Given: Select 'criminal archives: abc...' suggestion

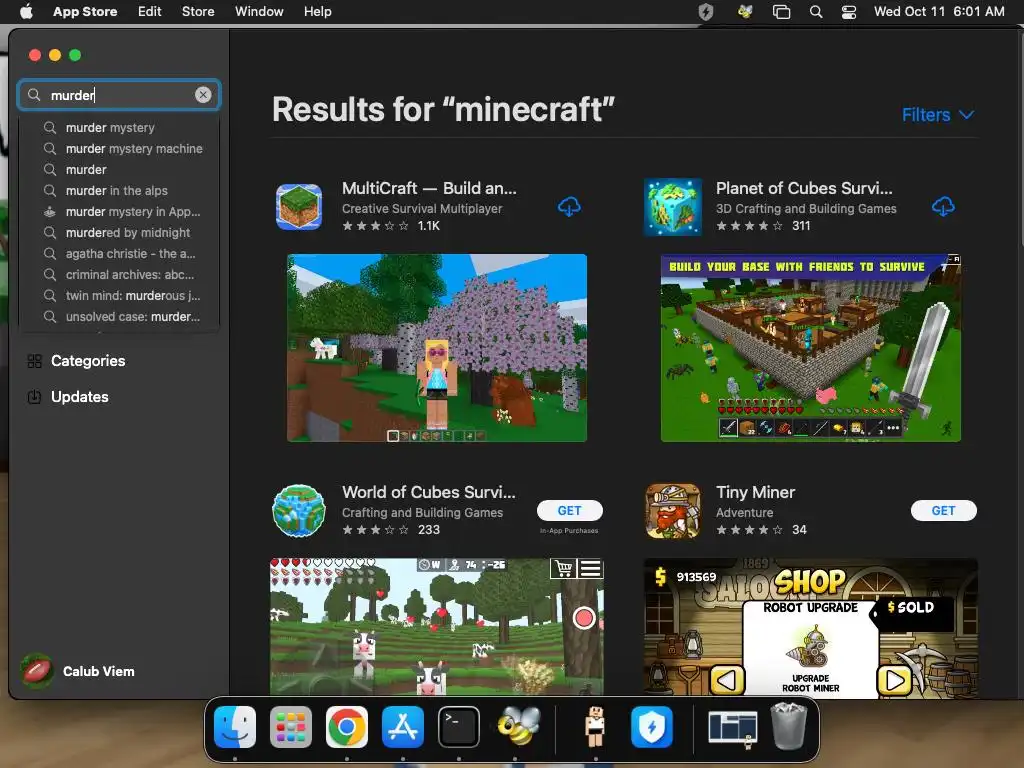Looking at the screenshot, I should [x=120, y=274].
